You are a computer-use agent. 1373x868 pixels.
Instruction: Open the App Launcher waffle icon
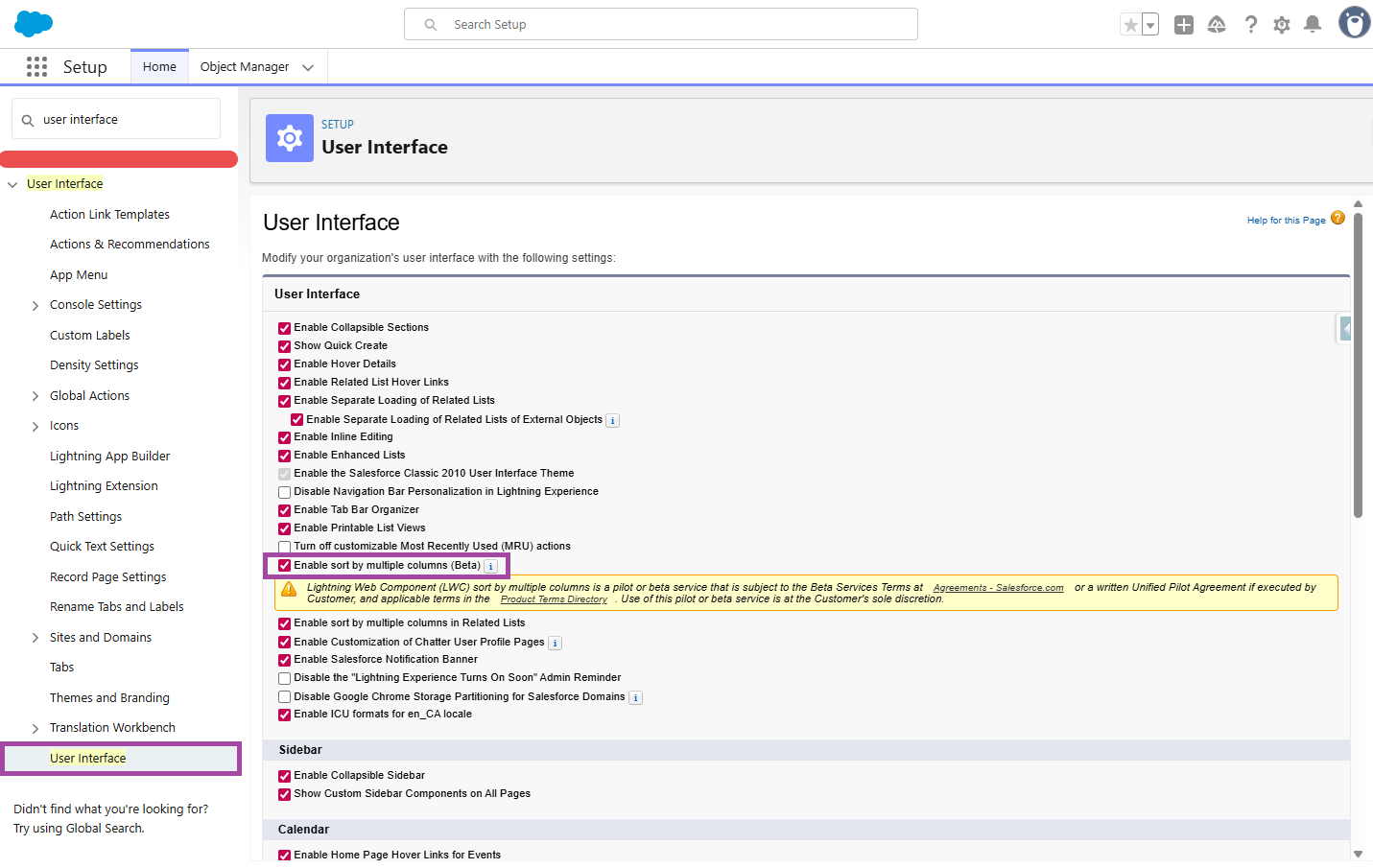click(x=36, y=66)
